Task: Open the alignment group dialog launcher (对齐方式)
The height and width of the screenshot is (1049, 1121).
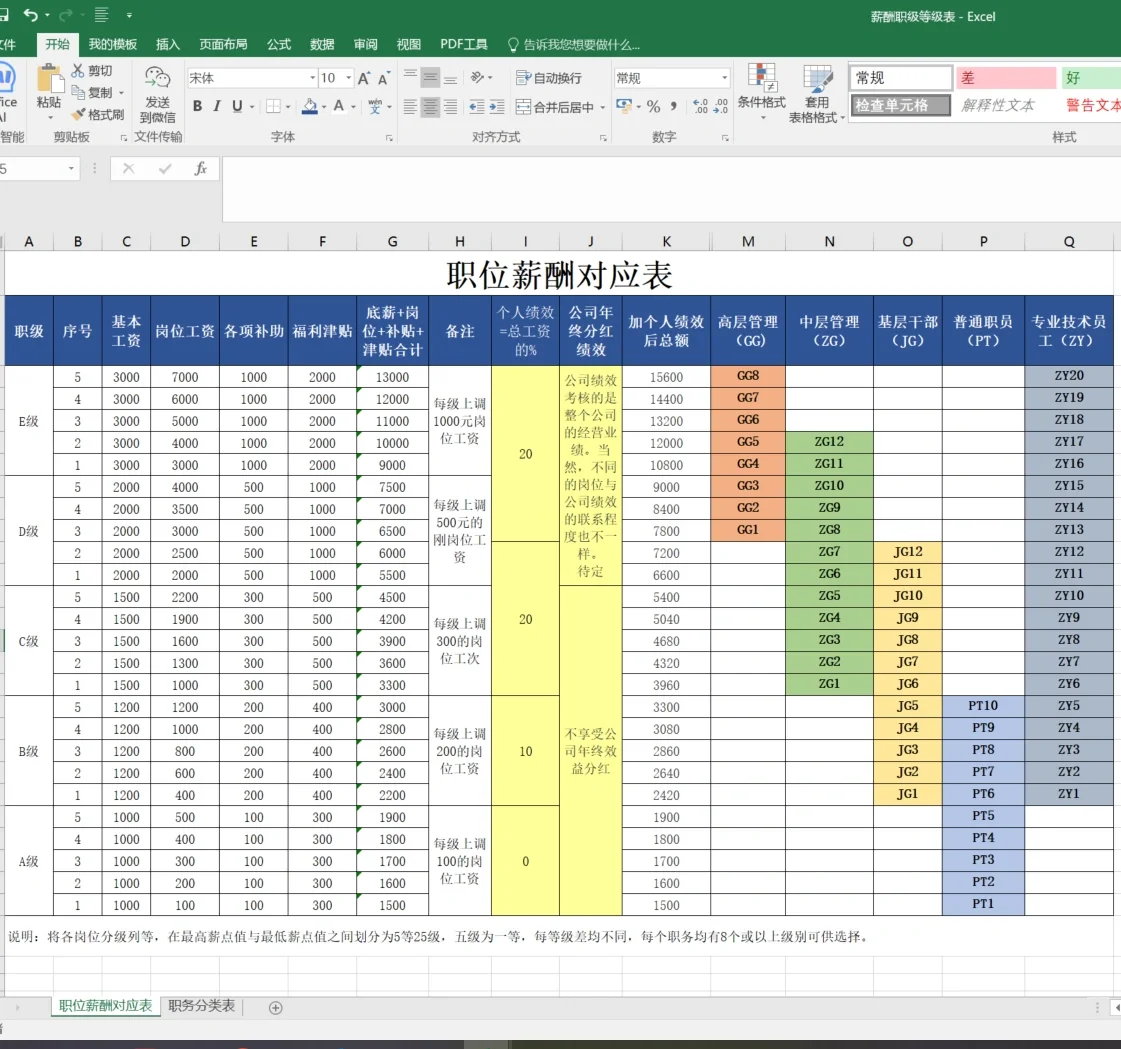Action: 603,138
